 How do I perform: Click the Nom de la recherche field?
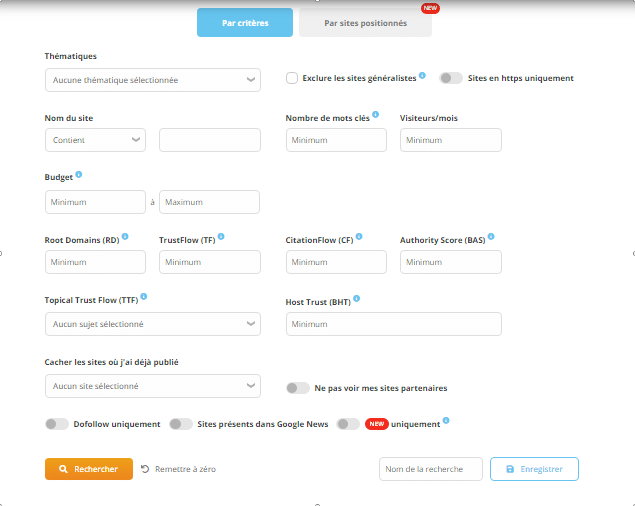point(431,469)
